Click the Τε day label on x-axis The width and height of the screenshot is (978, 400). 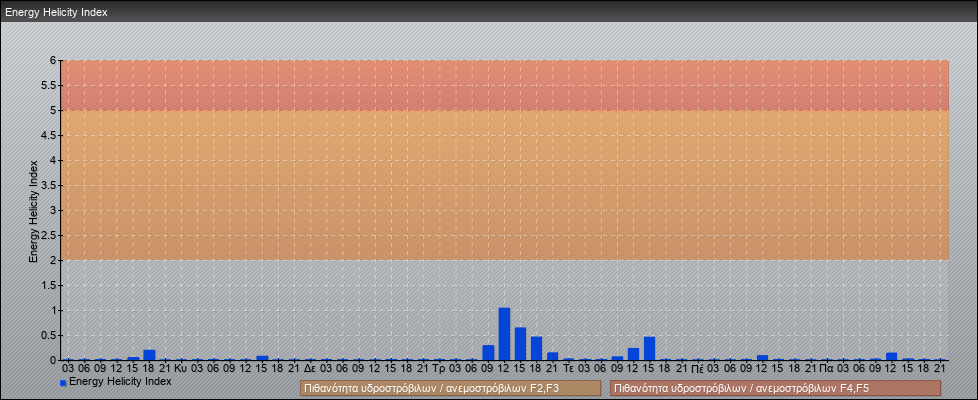(x=568, y=368)
